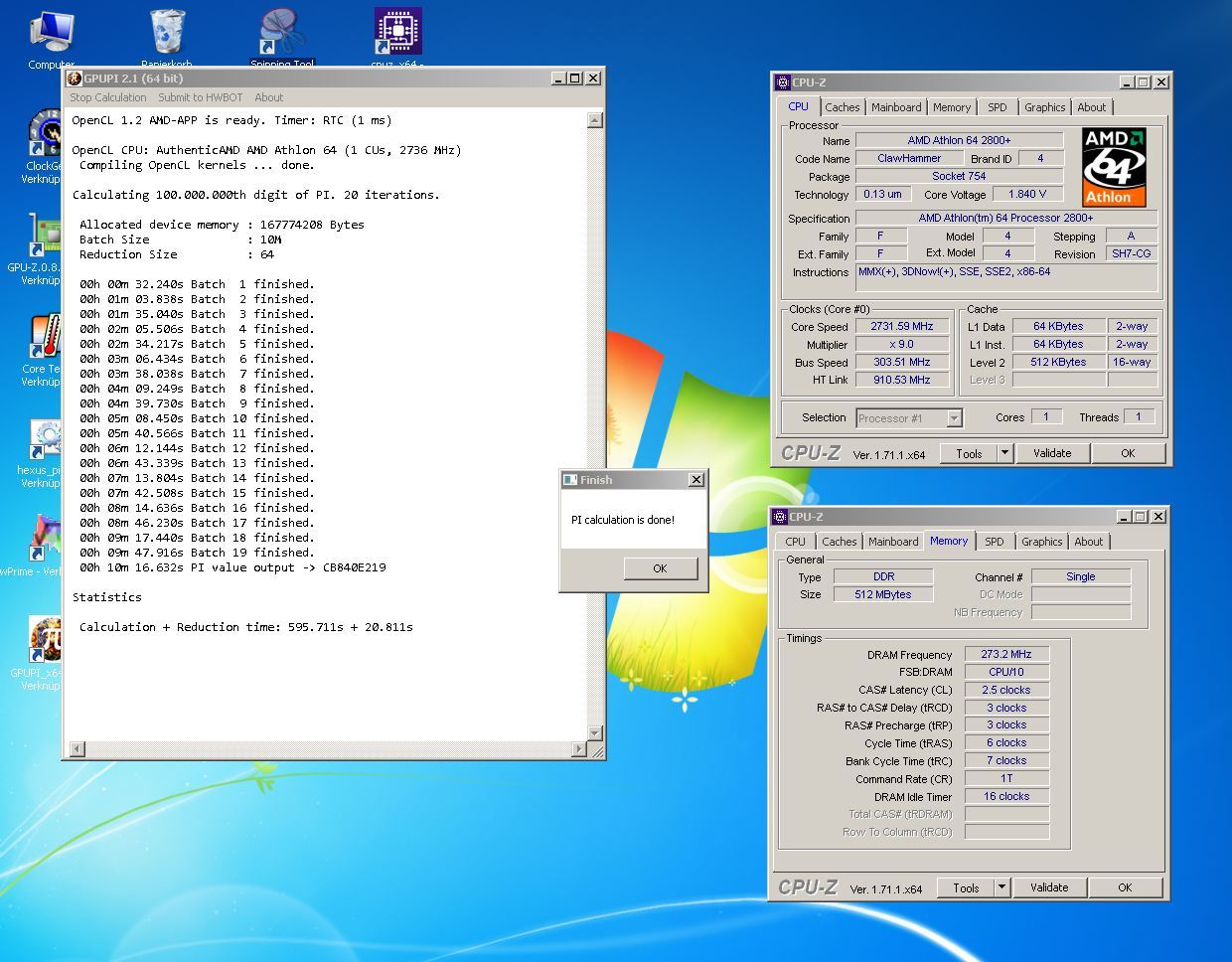
Task: Open the cpuz_x64 desktop shortcut
Action: 397,38
